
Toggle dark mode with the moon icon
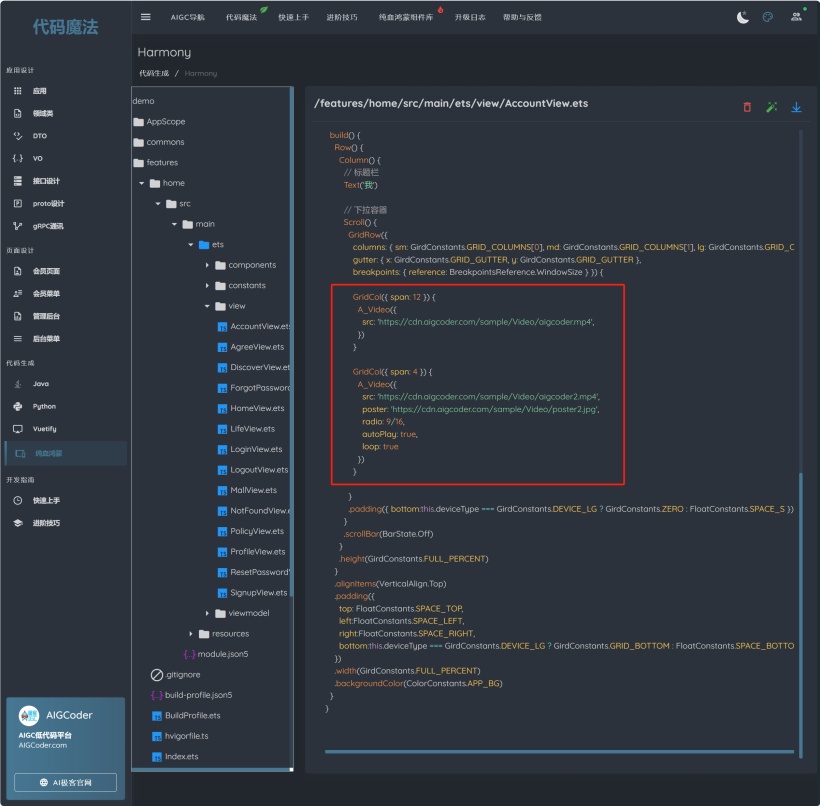pos(742,17)
